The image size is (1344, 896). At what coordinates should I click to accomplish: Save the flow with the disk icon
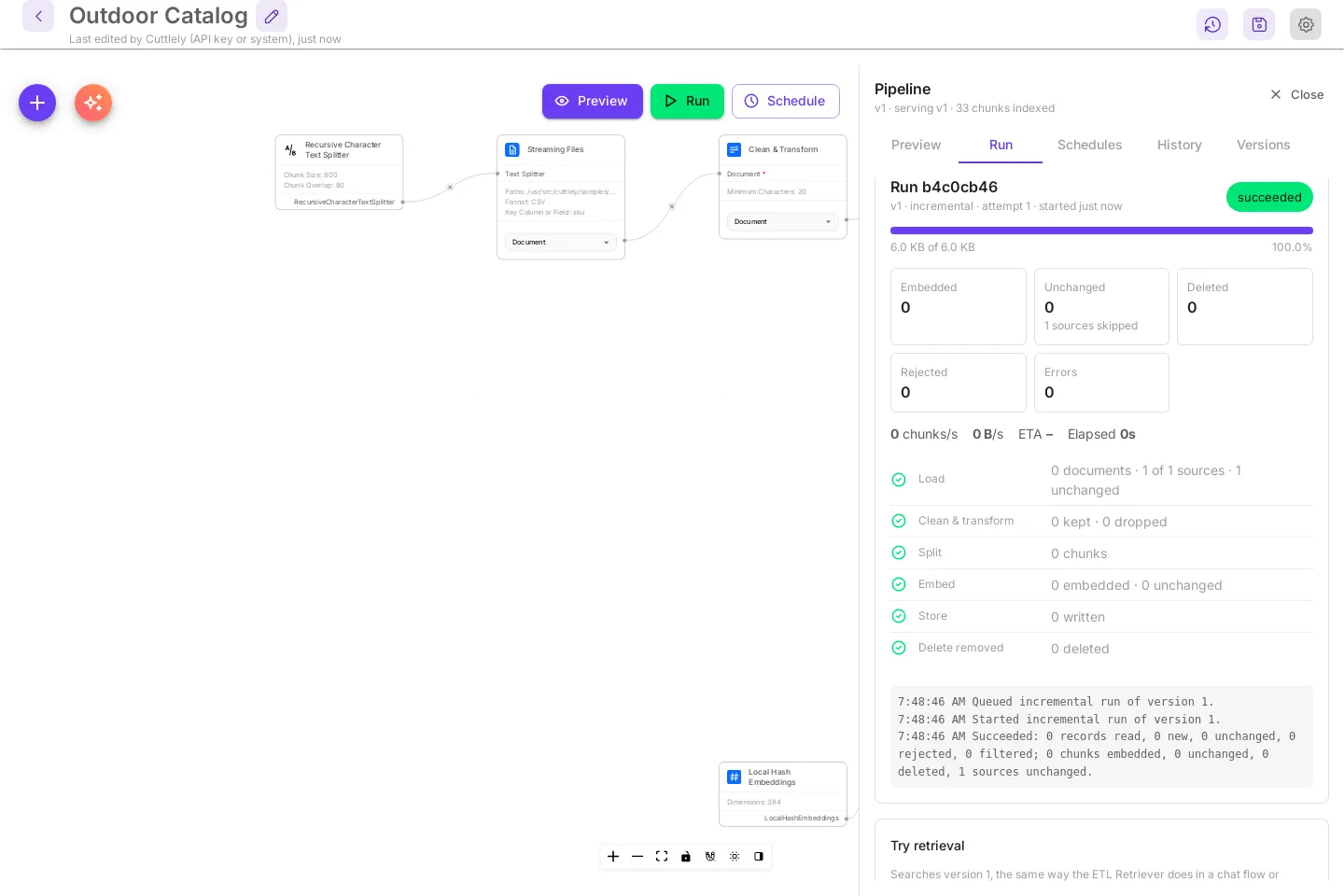[1259, 24]
